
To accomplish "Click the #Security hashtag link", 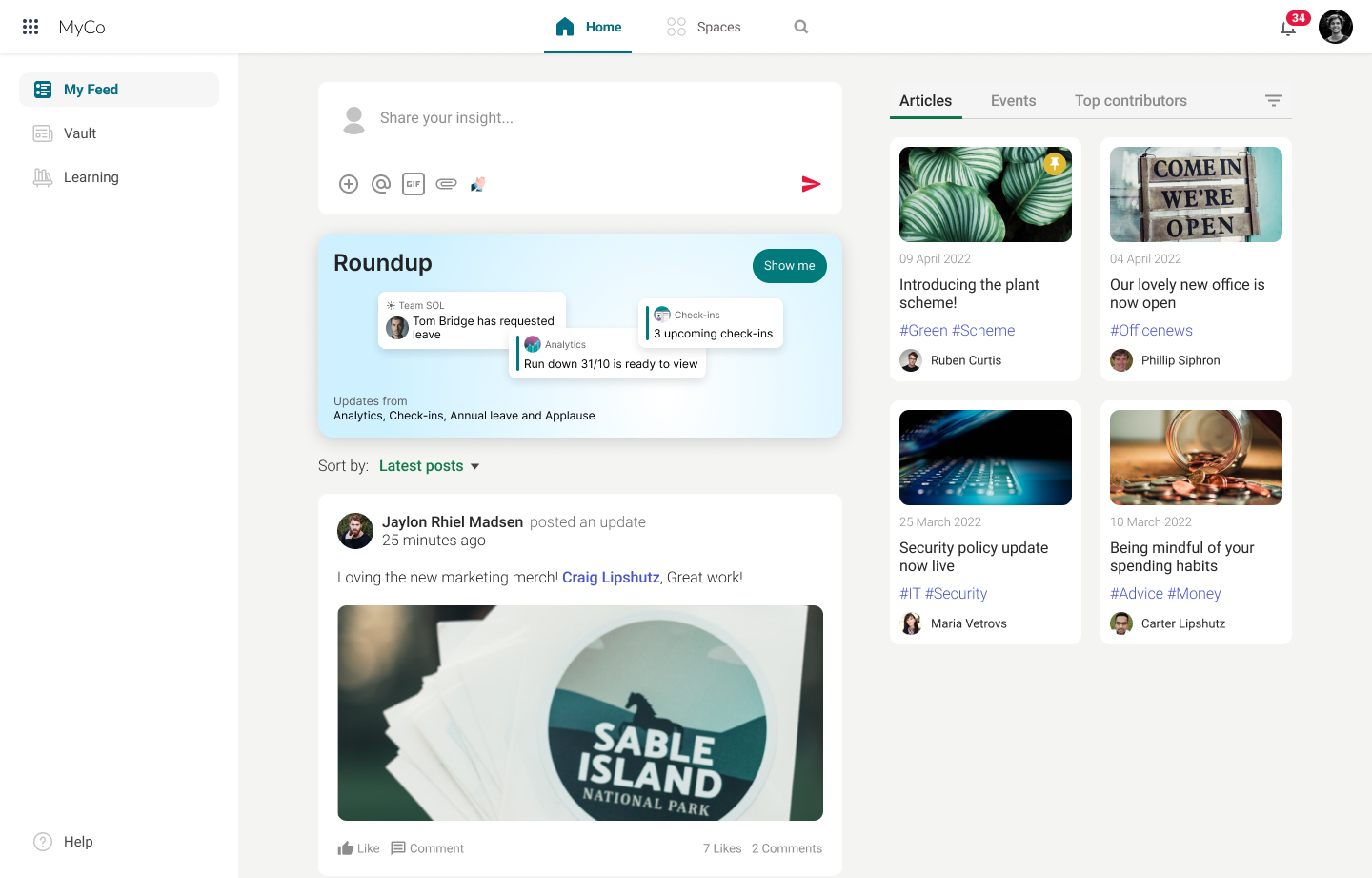I will tap(956, 593).
